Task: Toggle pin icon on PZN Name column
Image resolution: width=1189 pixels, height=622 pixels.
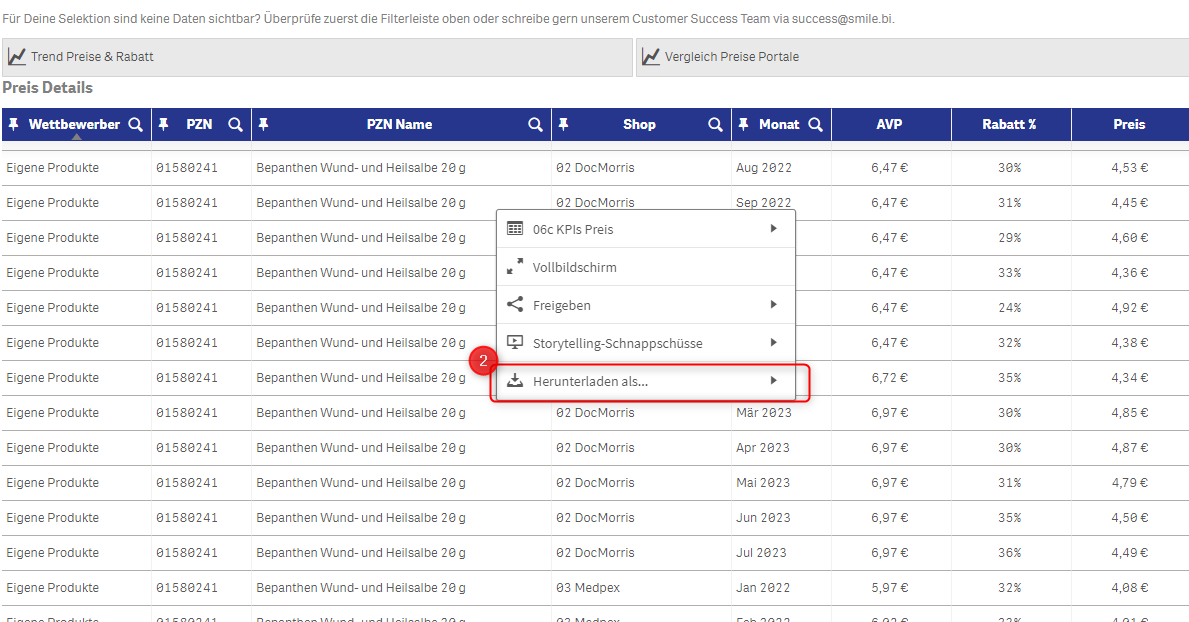Action: (x=264, y=125)
